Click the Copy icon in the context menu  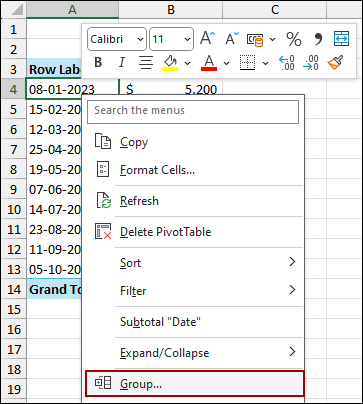click(x=103, y=141)
